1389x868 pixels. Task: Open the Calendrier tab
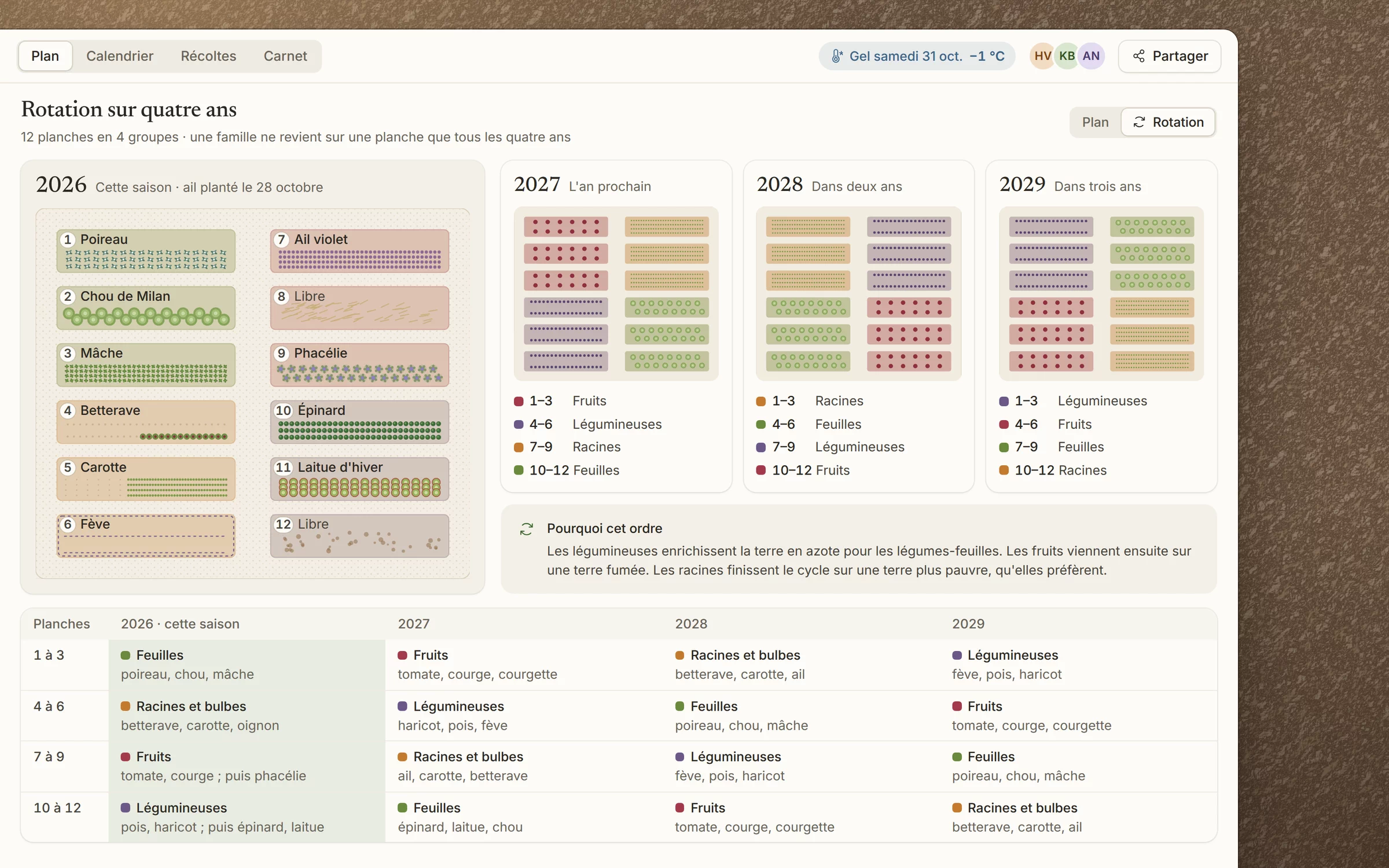point(120,56)
